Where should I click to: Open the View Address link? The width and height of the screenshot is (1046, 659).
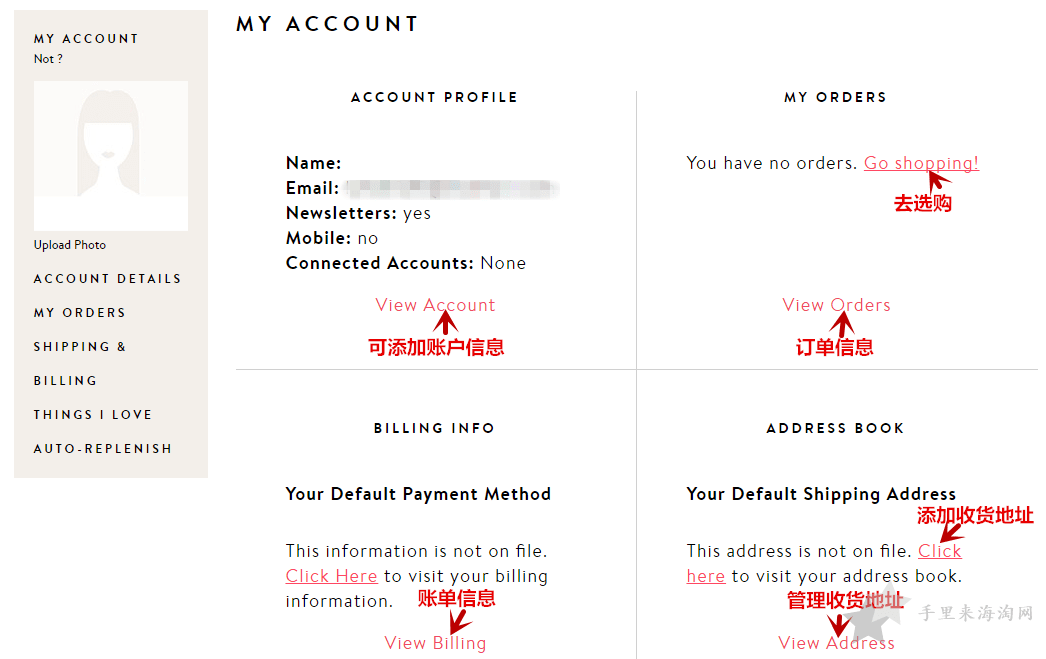pyautogui.click(x=837, y=643)
